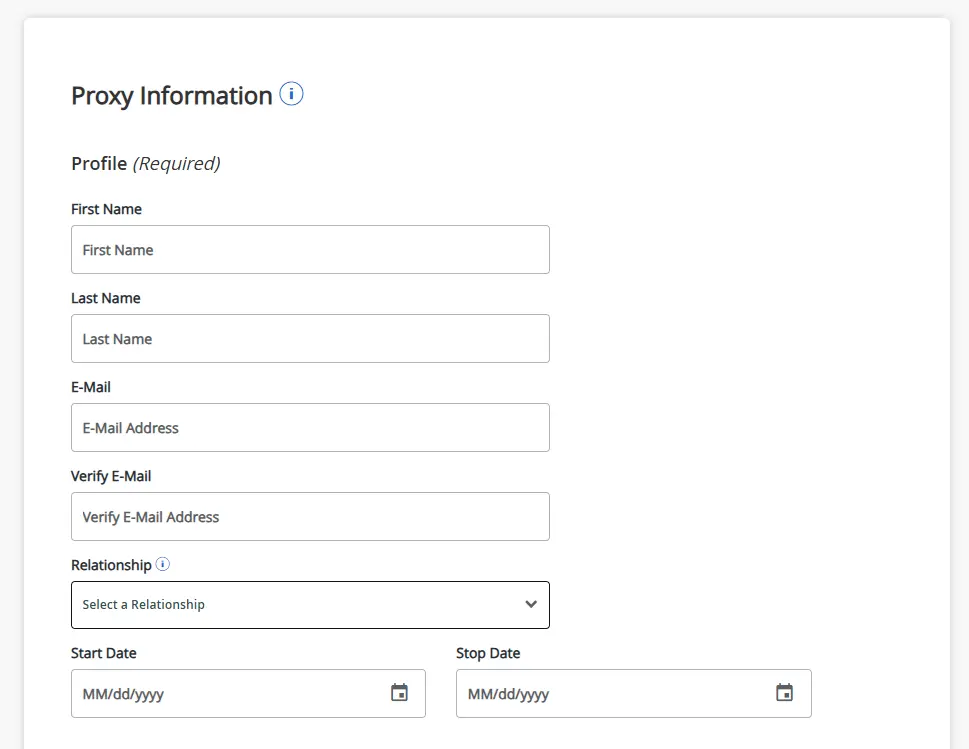Click the Last Name input field
Screen dimensions: 969x749
coord(310,338)
